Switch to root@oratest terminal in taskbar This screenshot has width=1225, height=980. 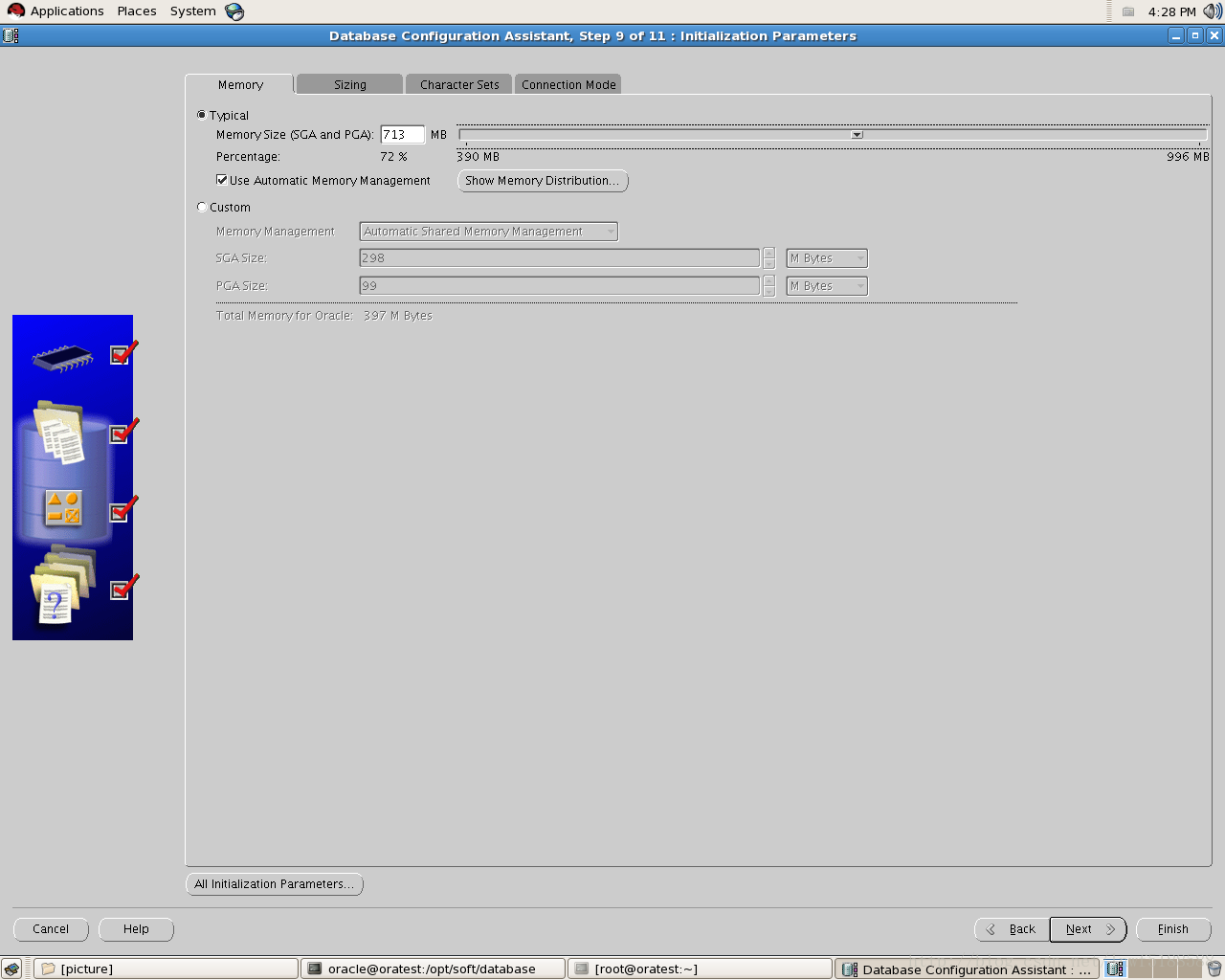[x=700, y=969]
